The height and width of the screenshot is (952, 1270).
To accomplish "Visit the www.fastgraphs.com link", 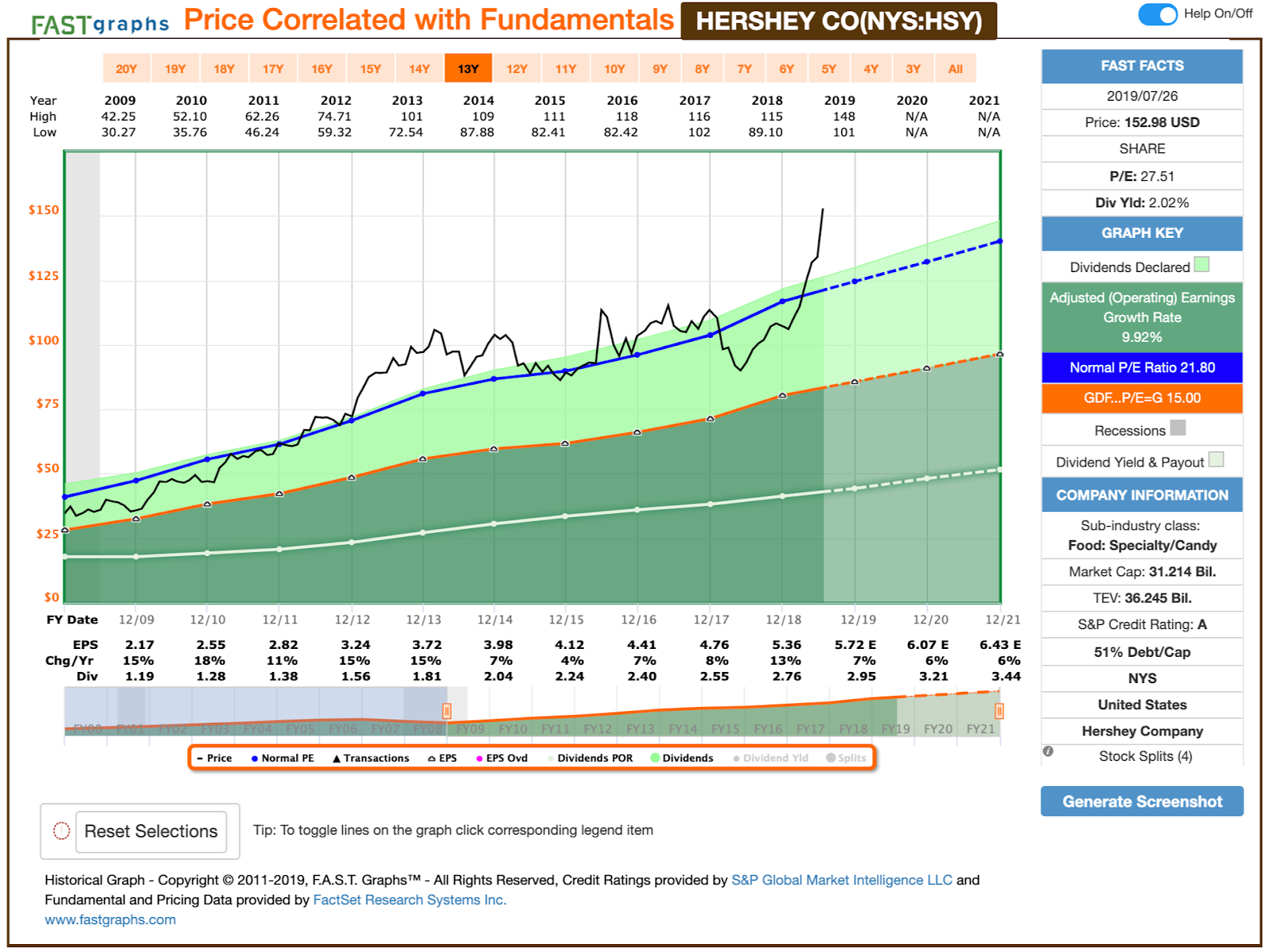I will coord(110,919).
